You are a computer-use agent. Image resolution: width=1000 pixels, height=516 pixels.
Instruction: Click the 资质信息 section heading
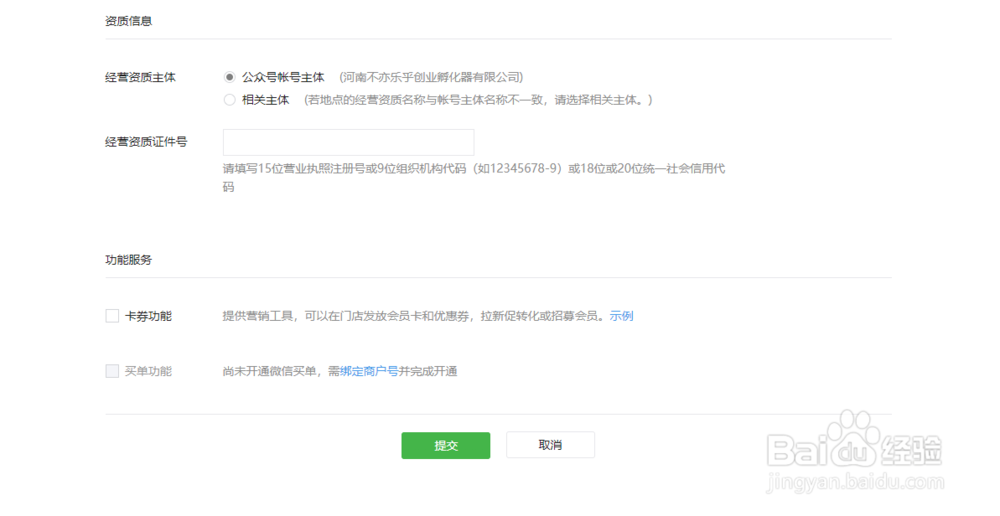[x=129, y=21]
